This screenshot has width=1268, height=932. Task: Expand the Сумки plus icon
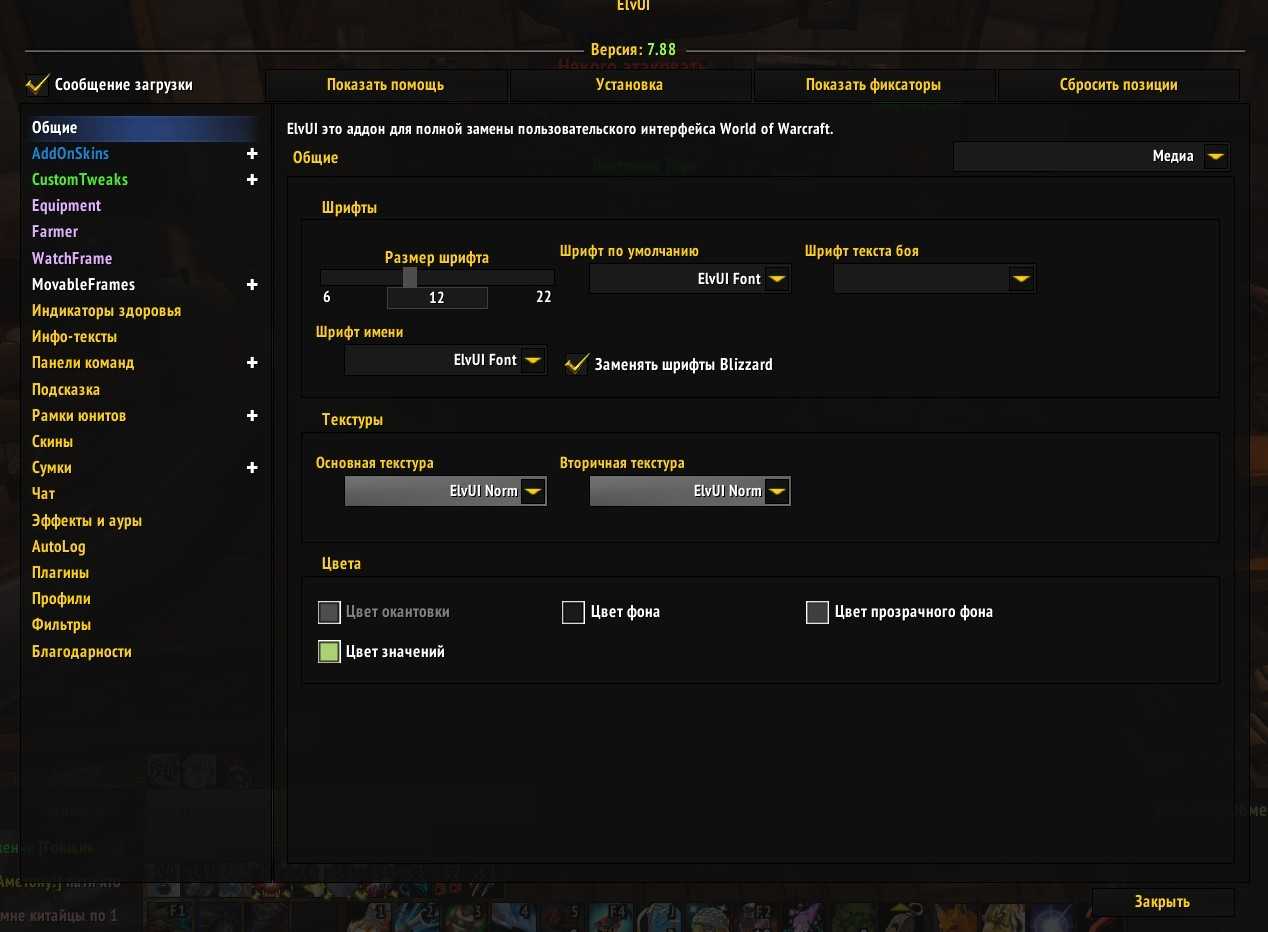252,468
